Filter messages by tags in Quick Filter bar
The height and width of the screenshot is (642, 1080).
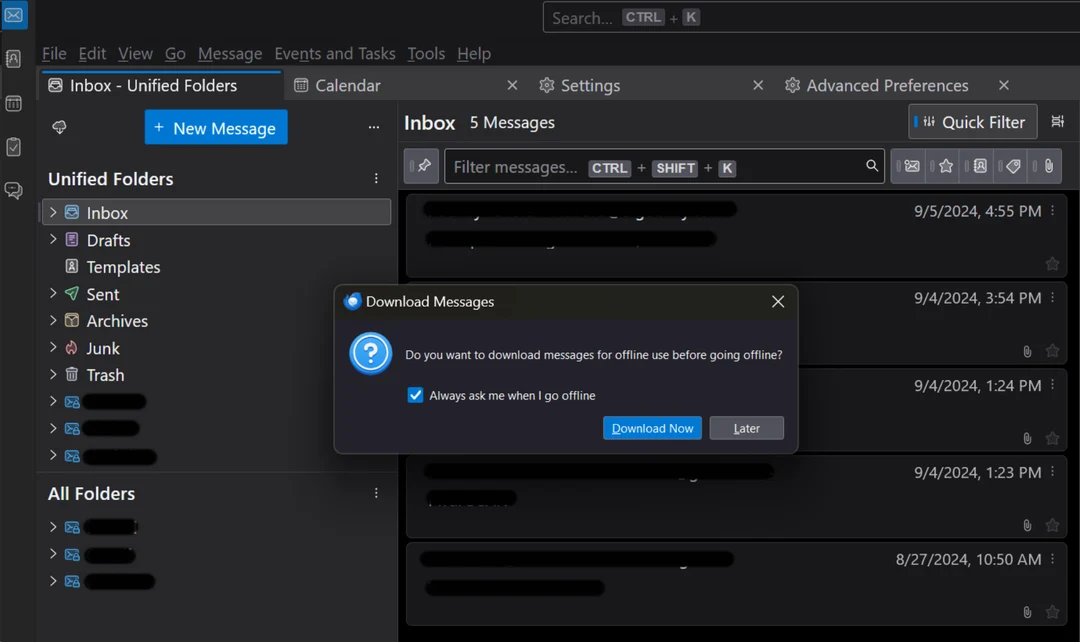coord(1012,166)
